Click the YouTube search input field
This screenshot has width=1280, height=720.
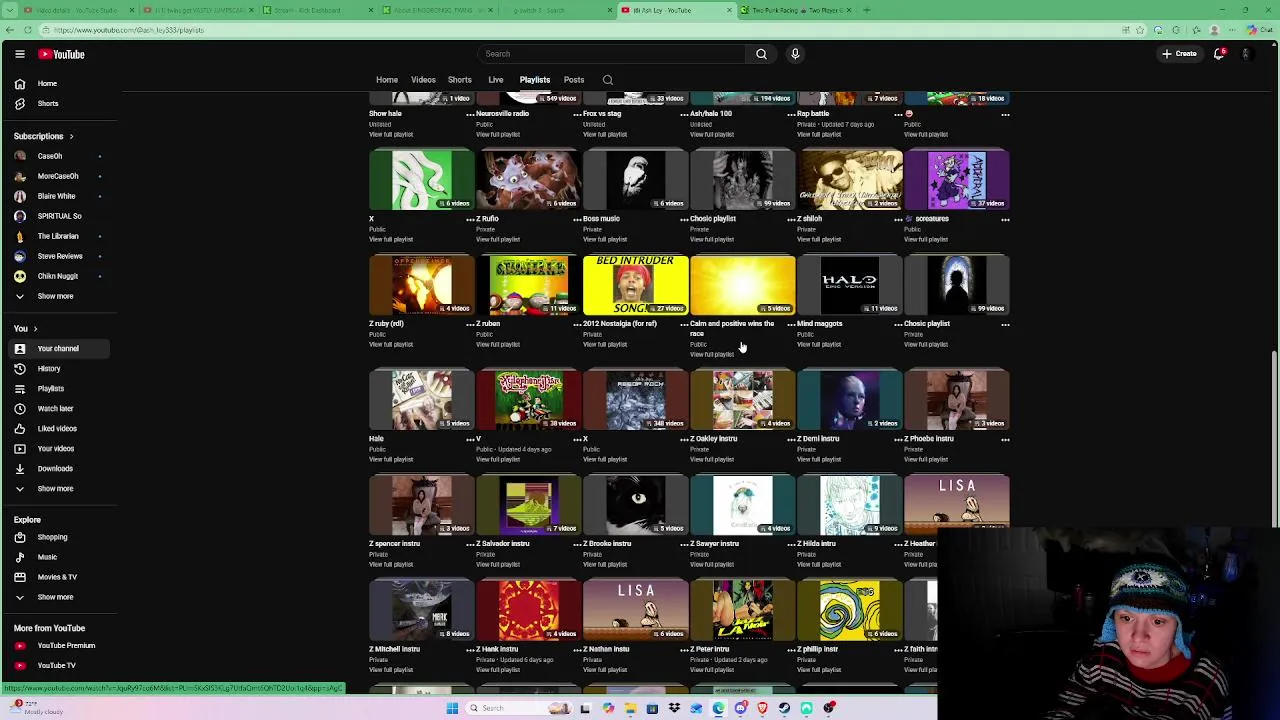[x=612, y=54]
